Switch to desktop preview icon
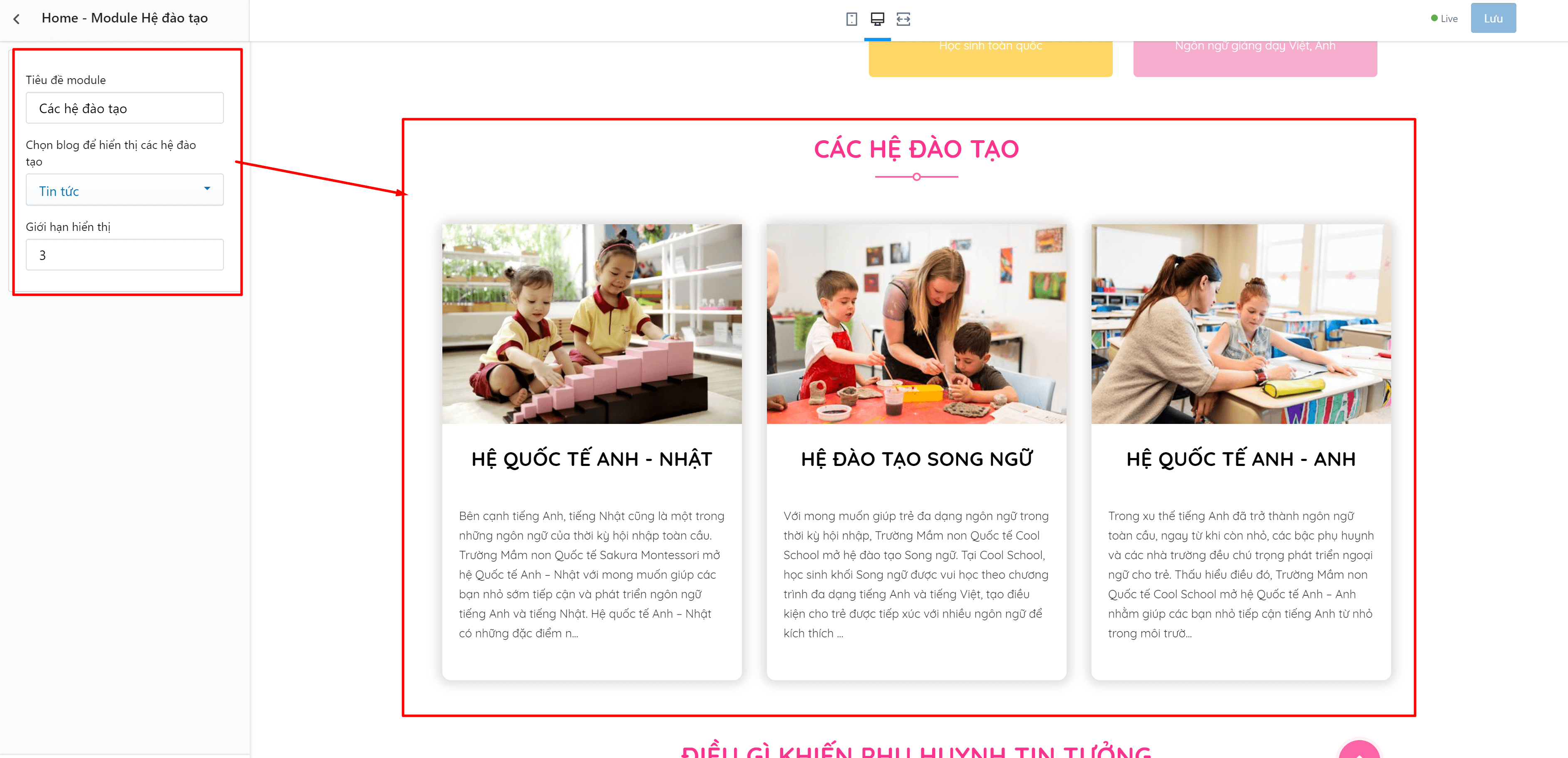The height and width of the screenshot is (758, 1568). click(x=877, y=19)
